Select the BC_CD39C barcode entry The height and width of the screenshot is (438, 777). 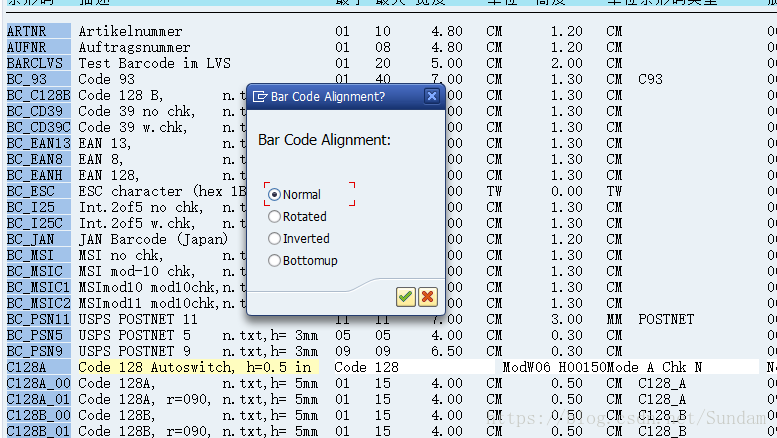[39, 127]
